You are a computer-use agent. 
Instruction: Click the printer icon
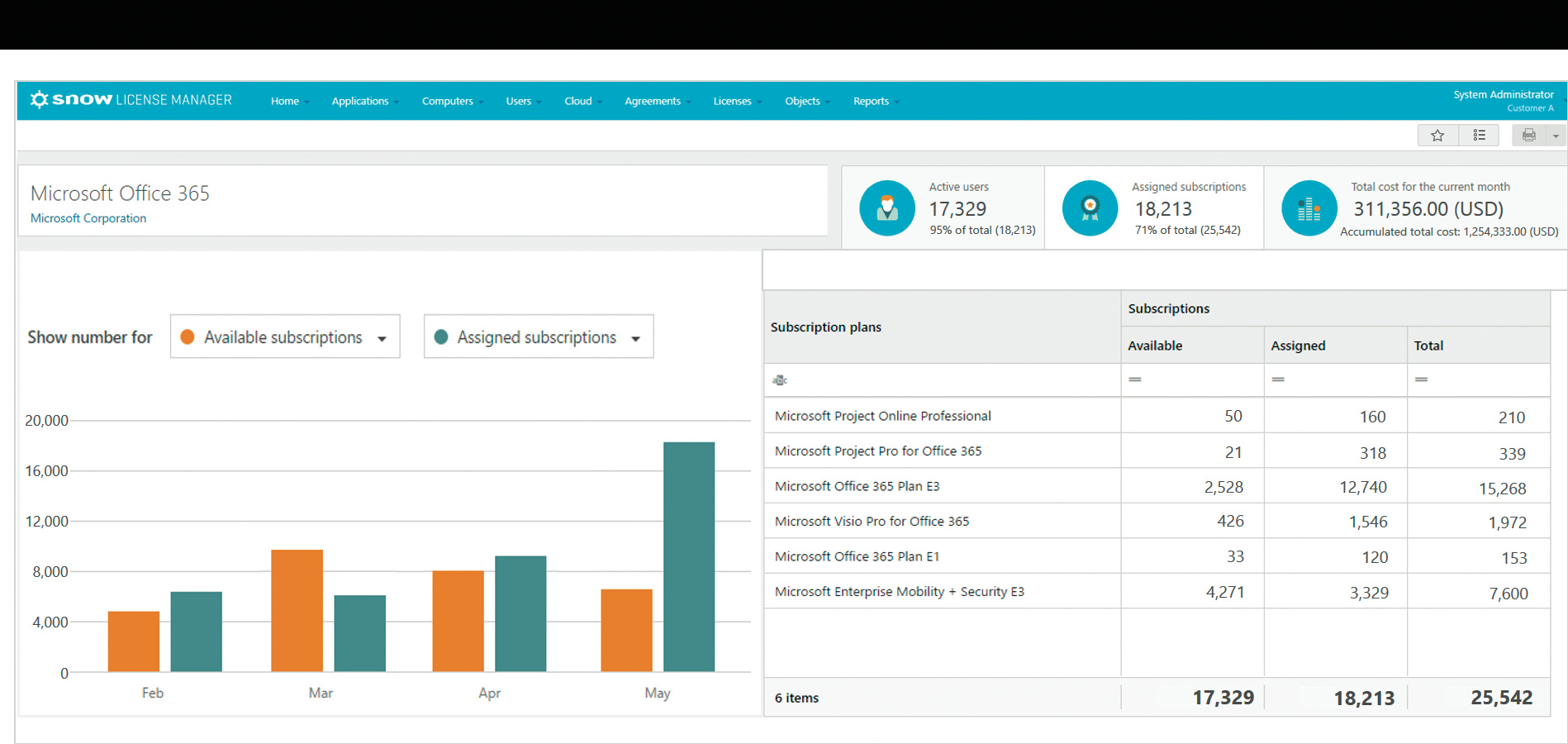click(1528, 136)
